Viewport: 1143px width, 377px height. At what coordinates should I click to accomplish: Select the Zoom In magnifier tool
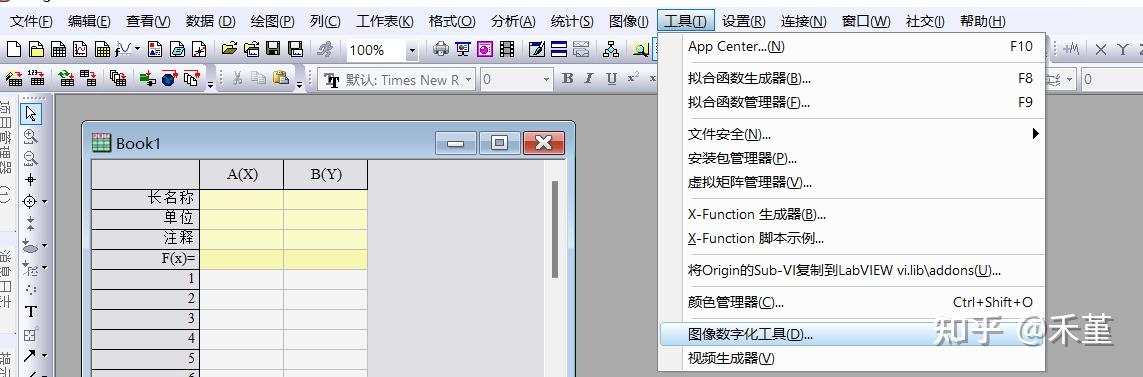[x=31, y=136]
